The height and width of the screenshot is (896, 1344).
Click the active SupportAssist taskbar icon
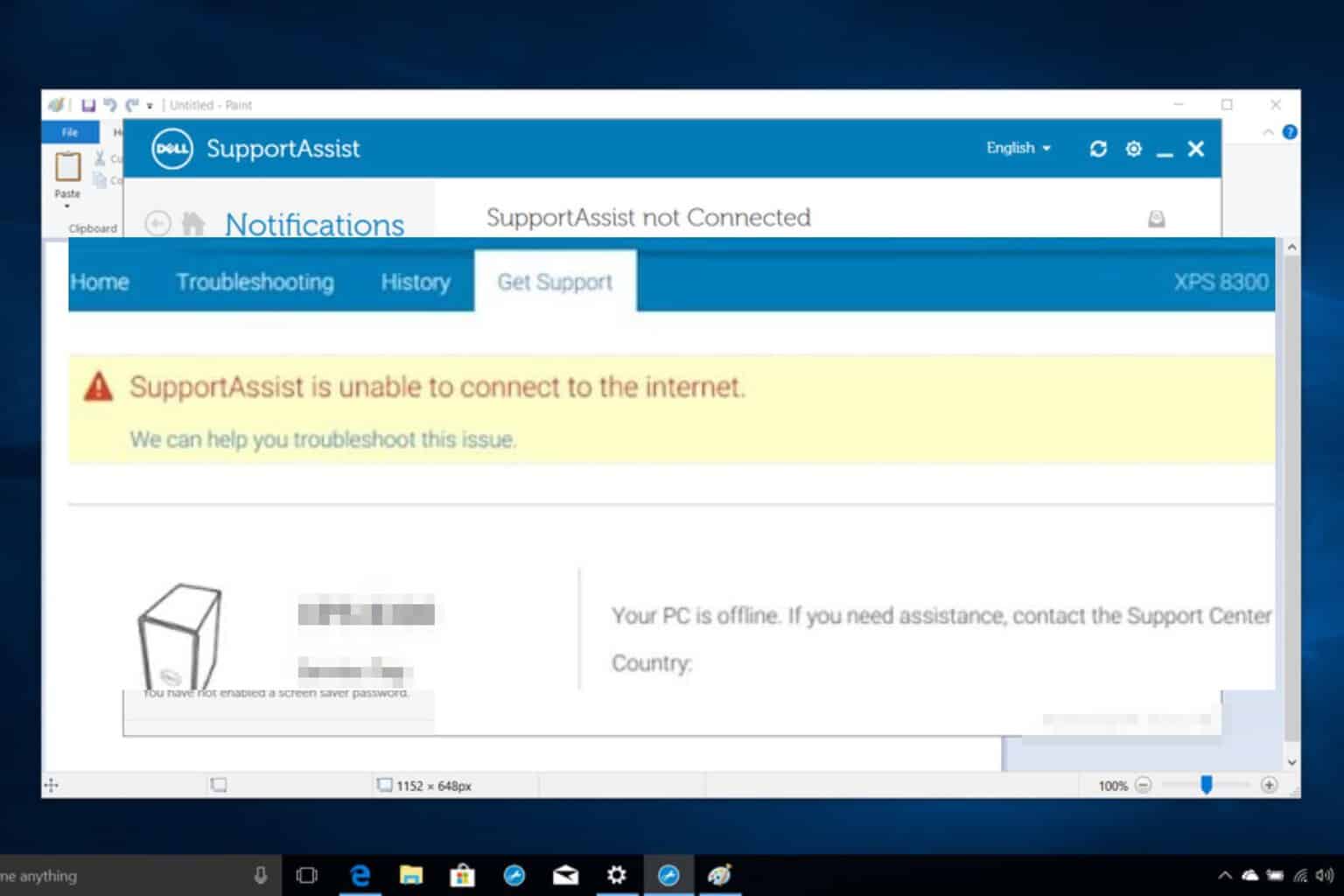pos(668,875)
